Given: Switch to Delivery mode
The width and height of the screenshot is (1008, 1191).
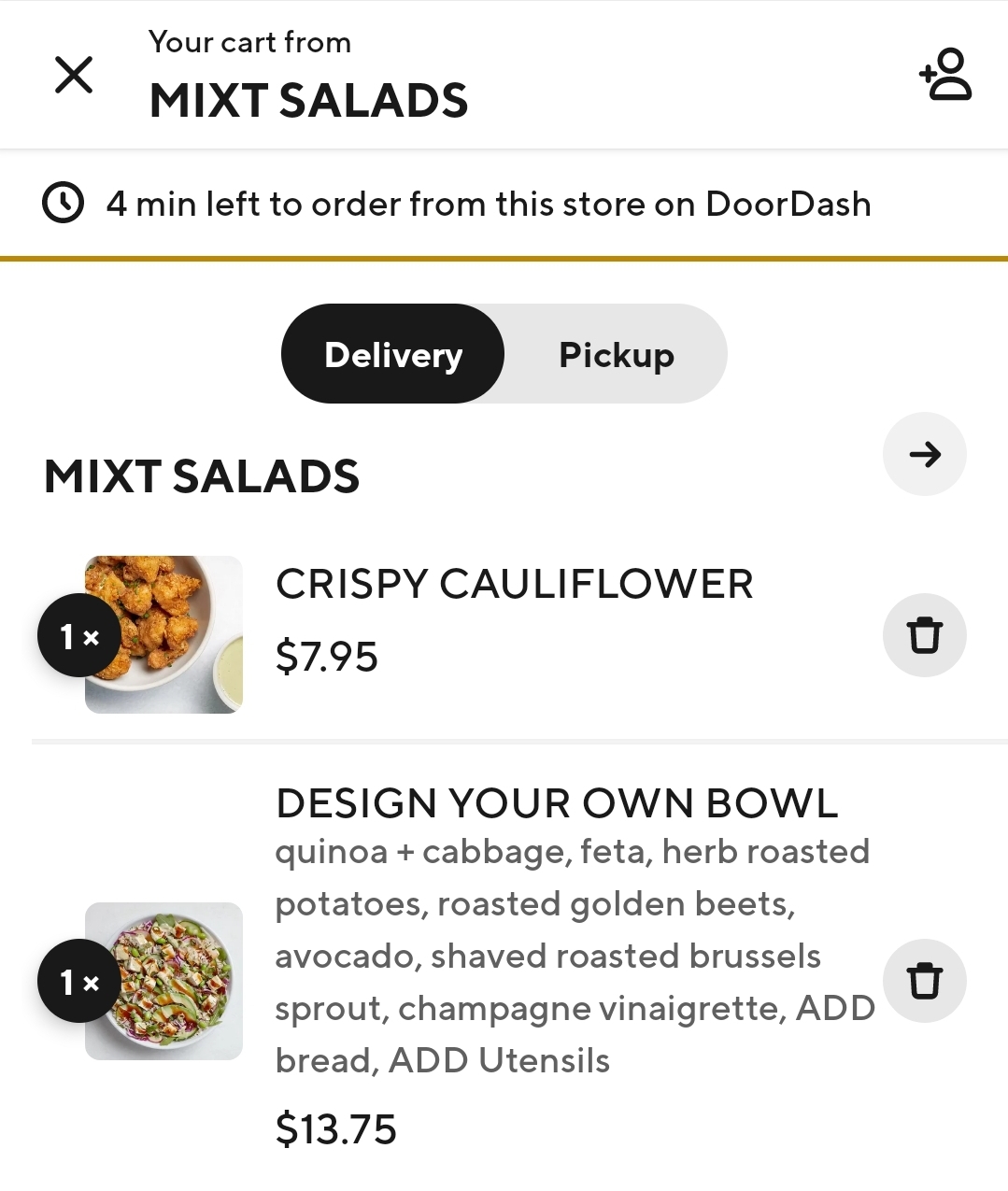Looking at the screenshot, I should point(393,354).
